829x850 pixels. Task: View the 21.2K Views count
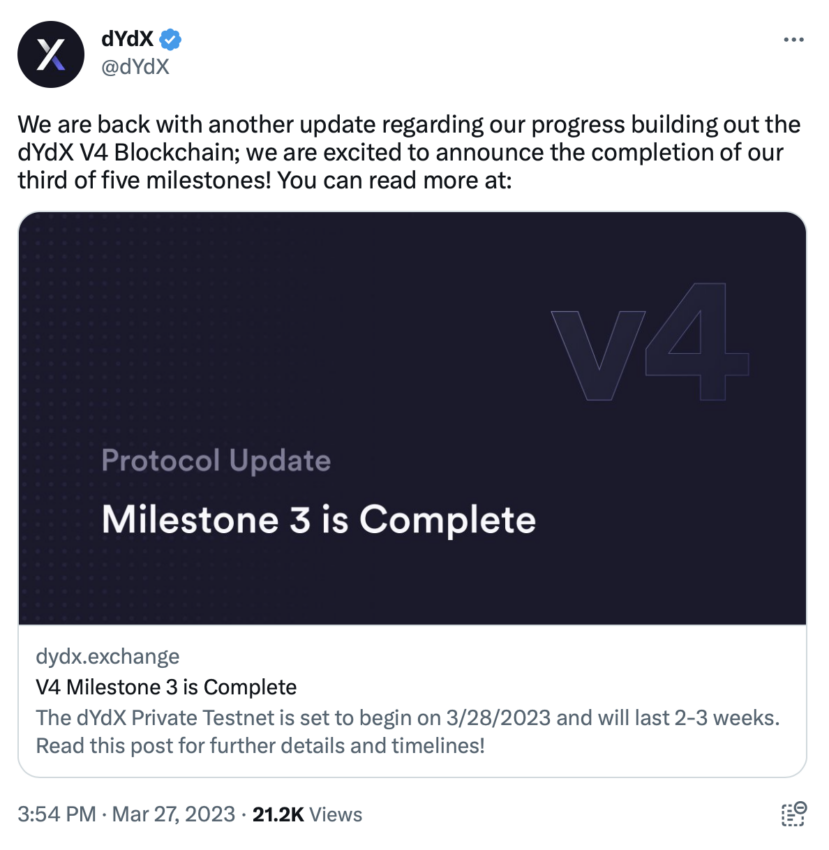pos(307,814)
